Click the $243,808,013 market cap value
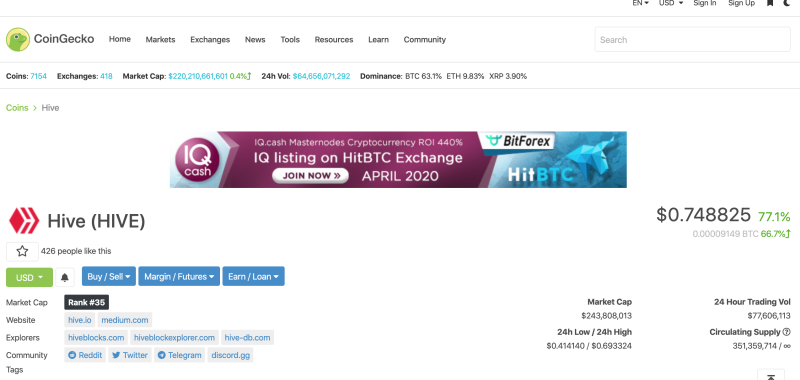The height and width of the screenshot is (380, 800). tap(606, 316)
